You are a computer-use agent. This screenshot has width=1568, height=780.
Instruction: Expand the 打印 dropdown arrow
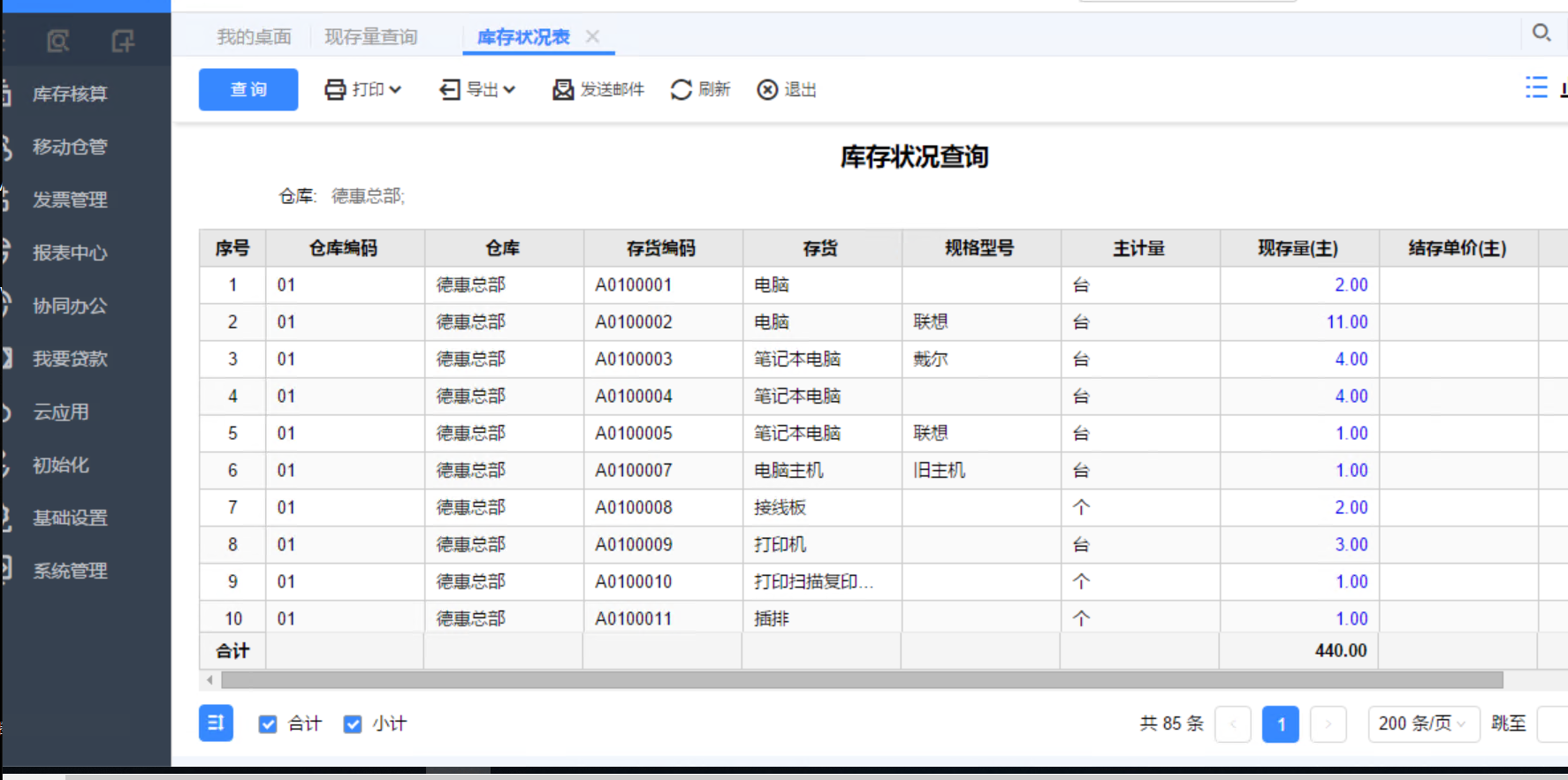[x=395, y=89]
